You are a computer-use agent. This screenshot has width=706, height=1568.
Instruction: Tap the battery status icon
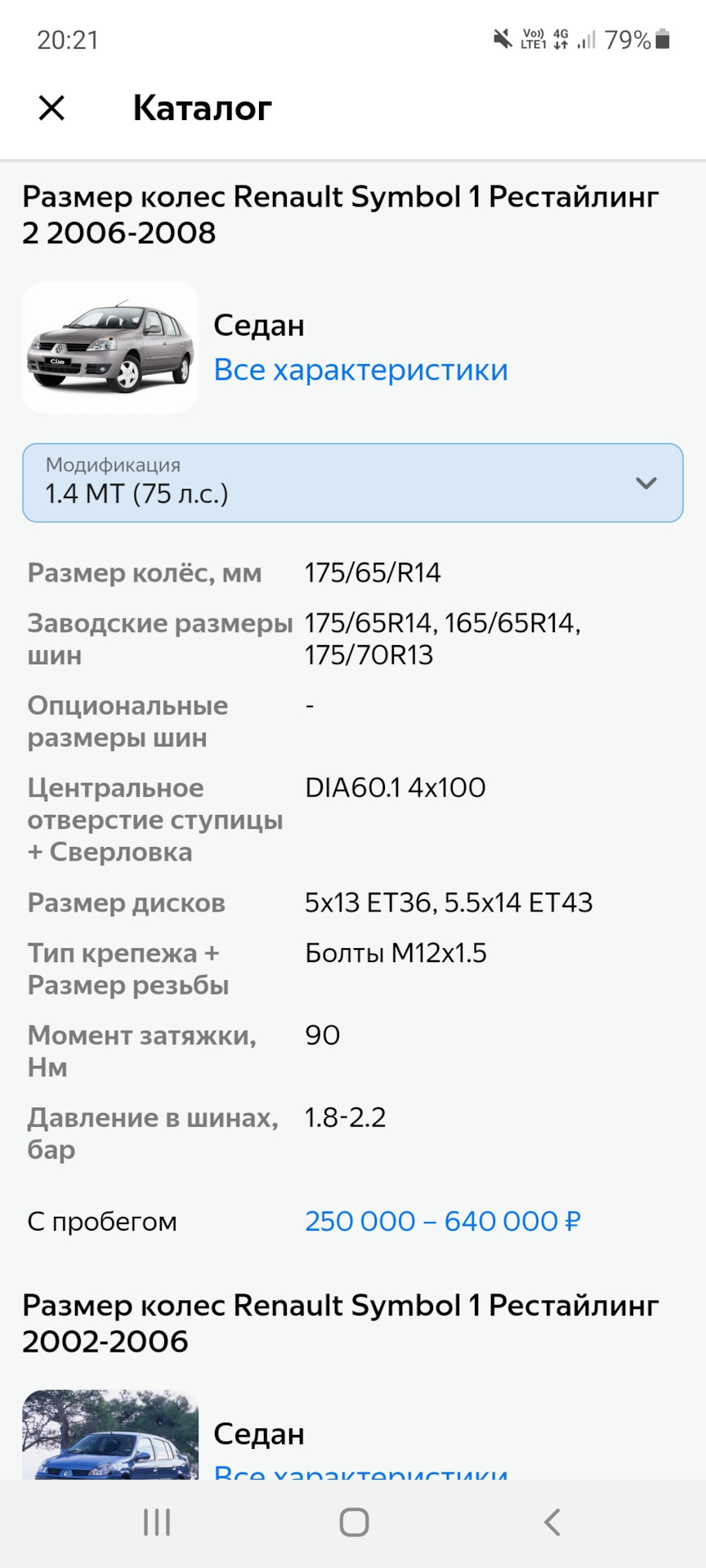663,39
